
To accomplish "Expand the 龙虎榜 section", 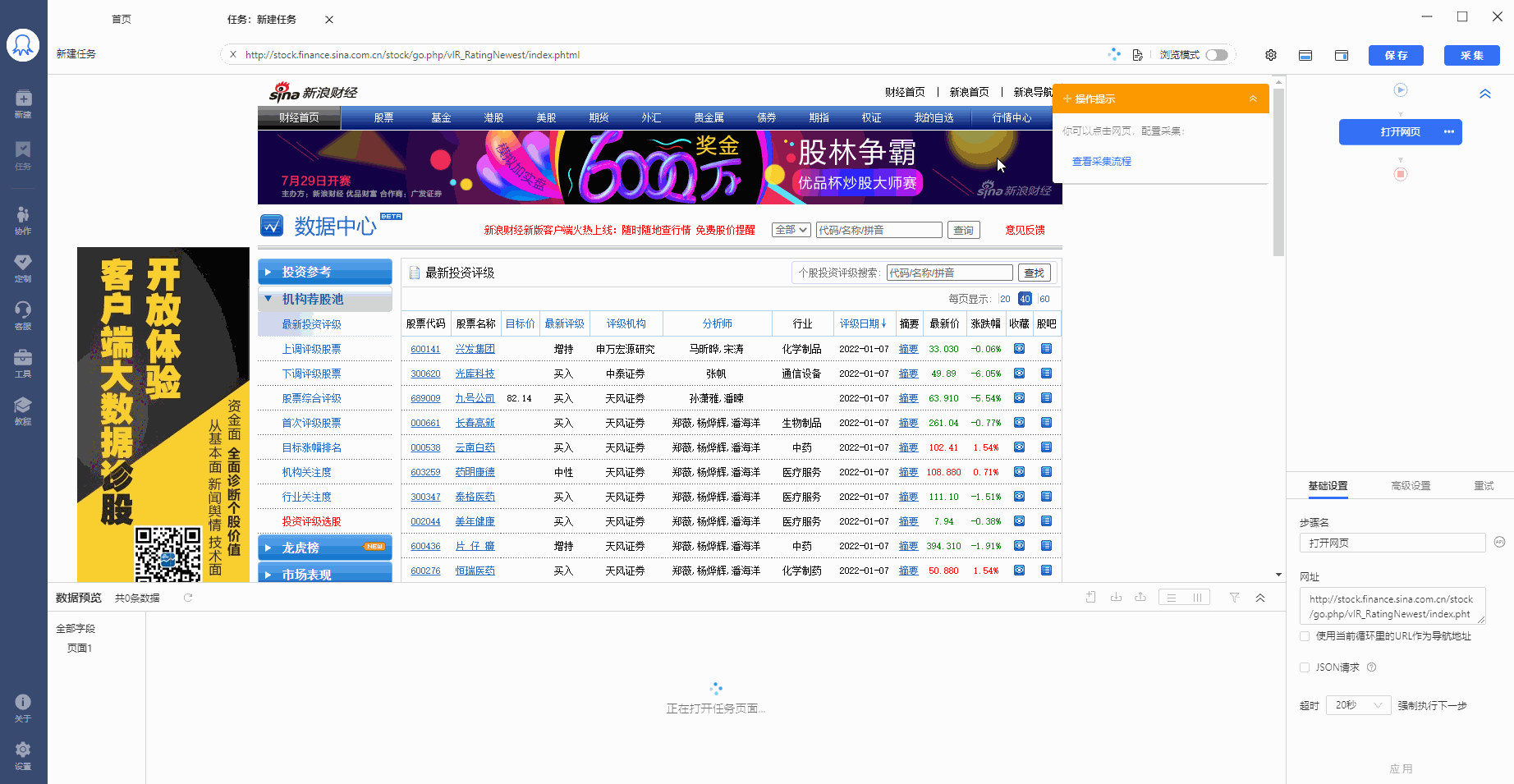I will tap(325, 548).
